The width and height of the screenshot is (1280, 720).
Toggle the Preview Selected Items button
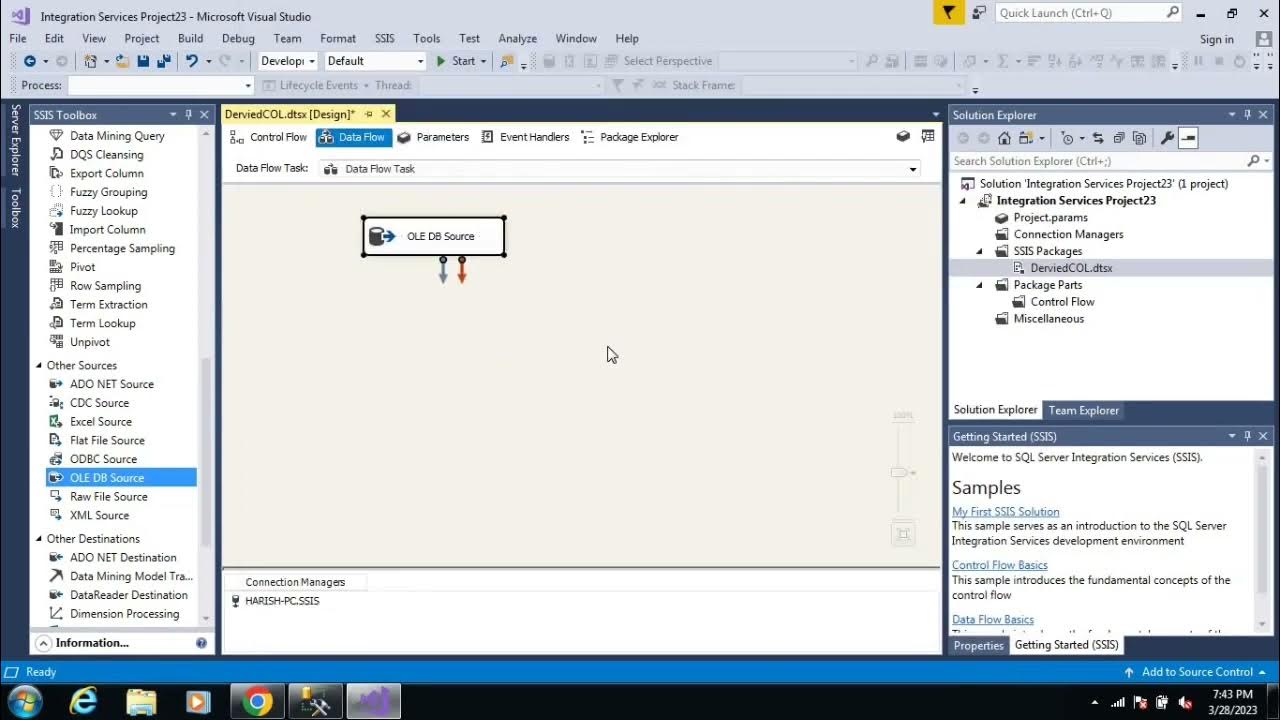1188,138
